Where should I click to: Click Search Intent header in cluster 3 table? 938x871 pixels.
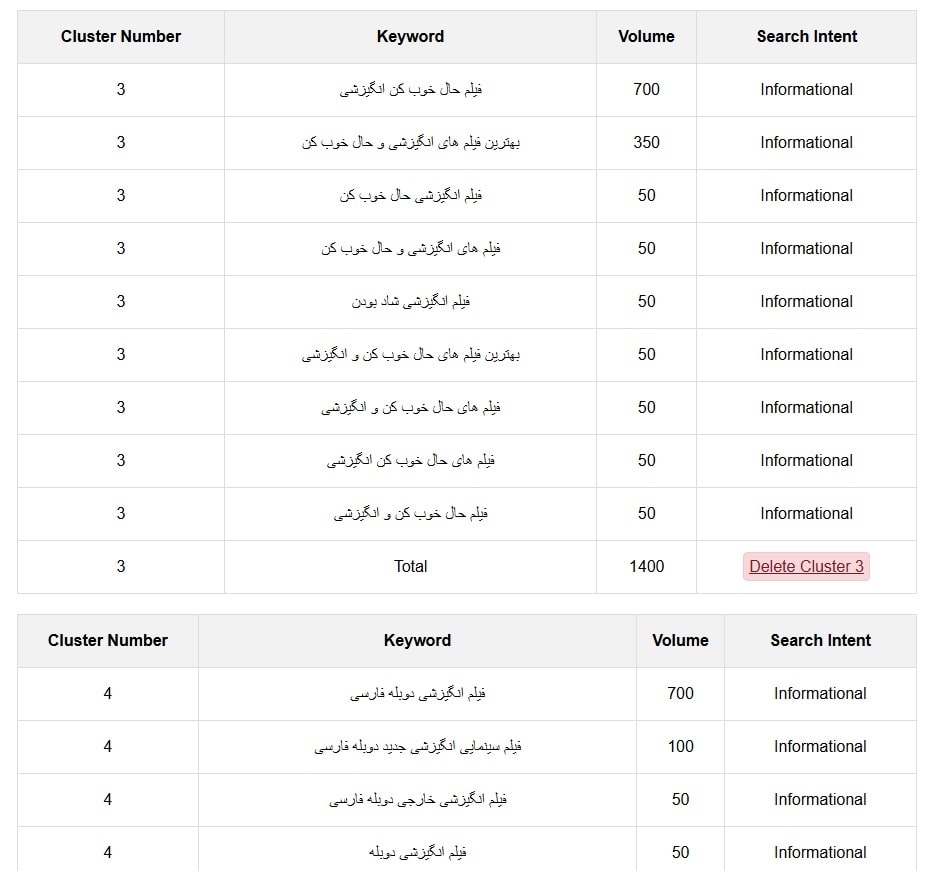tap(806, 37)
